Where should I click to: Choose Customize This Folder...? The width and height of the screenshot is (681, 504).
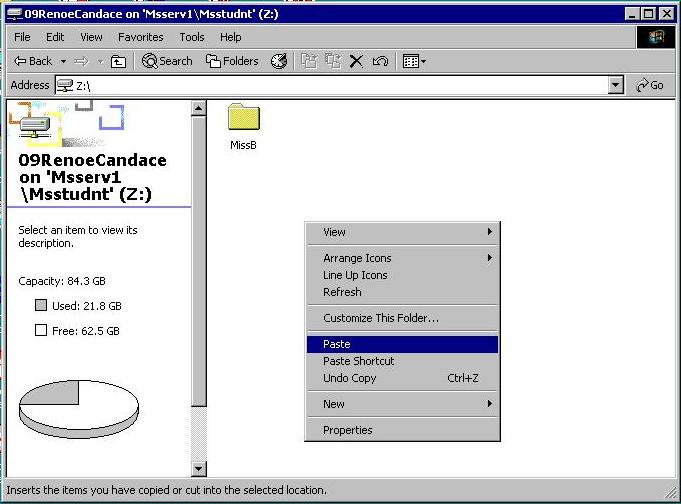tap(403, 318)
